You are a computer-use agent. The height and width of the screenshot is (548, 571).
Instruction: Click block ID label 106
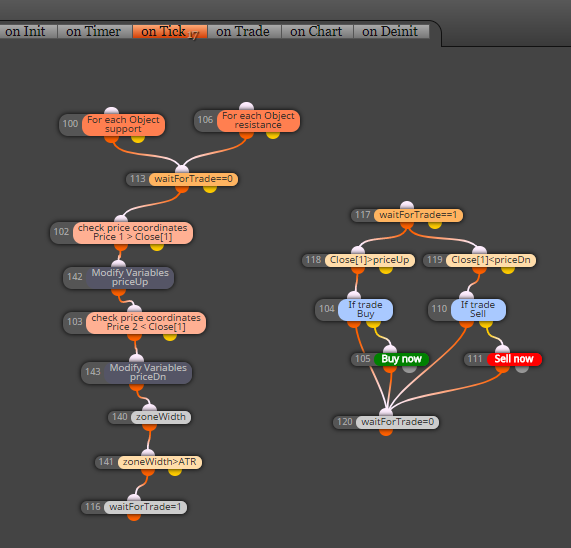[205, 120]
